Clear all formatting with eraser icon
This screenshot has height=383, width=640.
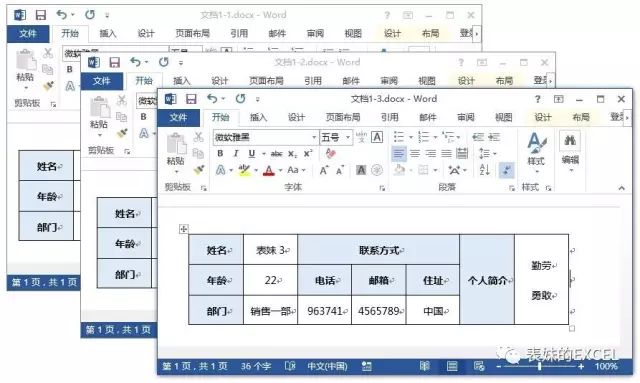(331, 154)
